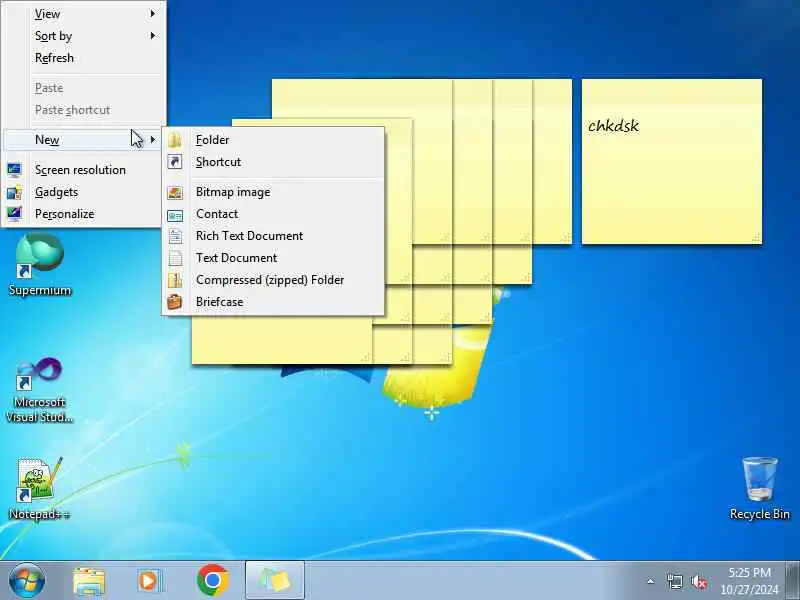
Task: Show hidden tray icons arrow
Action: click(x=651, y=581)
